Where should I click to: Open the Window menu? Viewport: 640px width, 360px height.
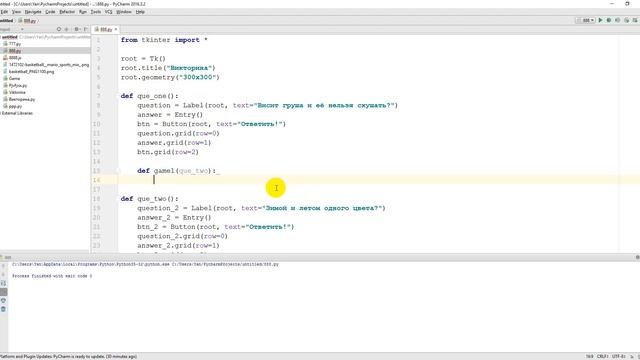pos(124,12)
